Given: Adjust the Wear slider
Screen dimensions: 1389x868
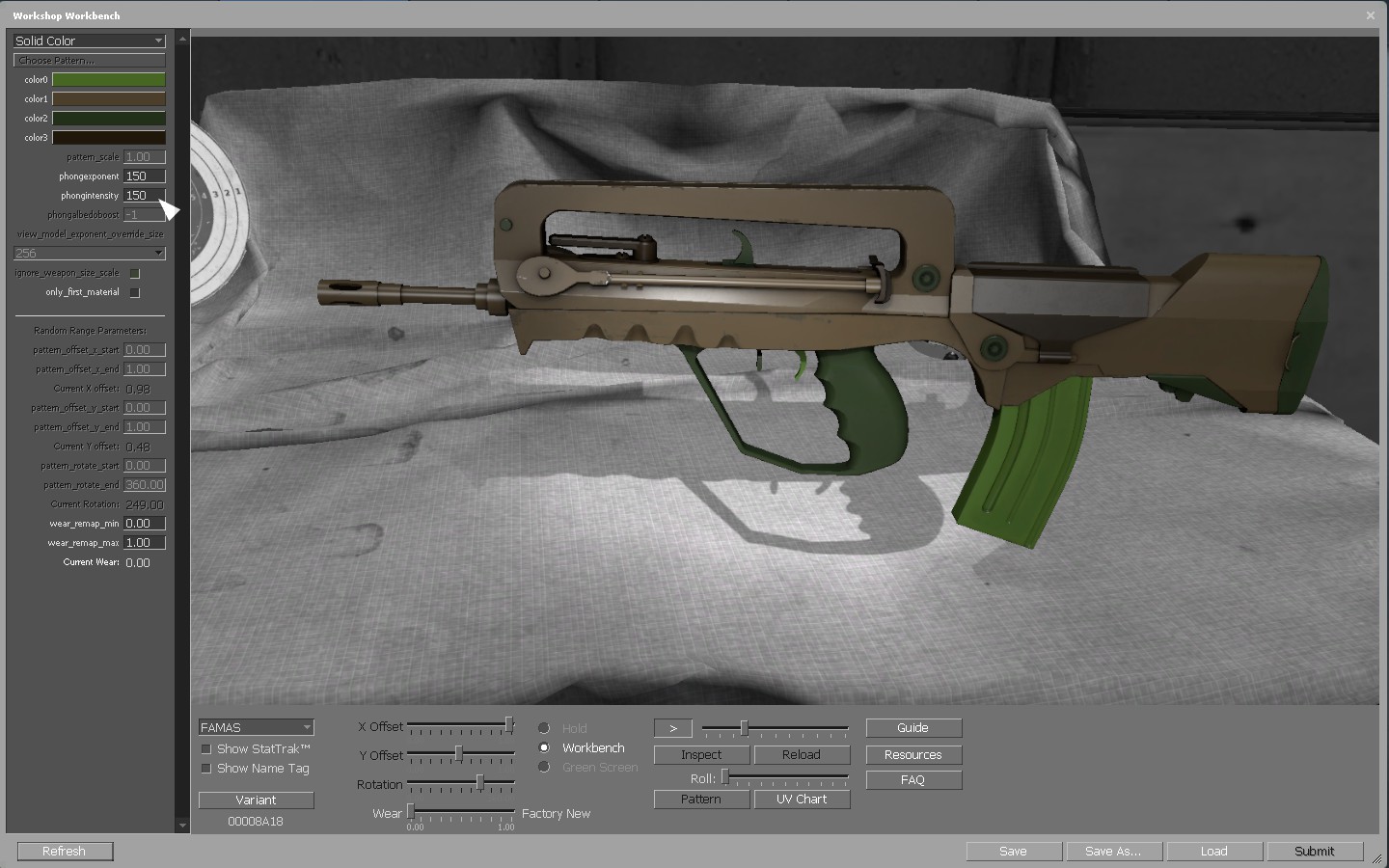Looking at the screenshot, I should [x=461, y=812].
